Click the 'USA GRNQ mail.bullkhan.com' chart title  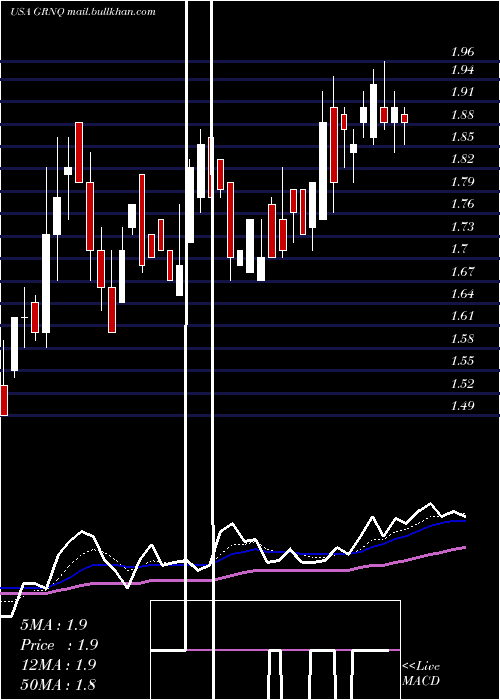pos(83,12)
